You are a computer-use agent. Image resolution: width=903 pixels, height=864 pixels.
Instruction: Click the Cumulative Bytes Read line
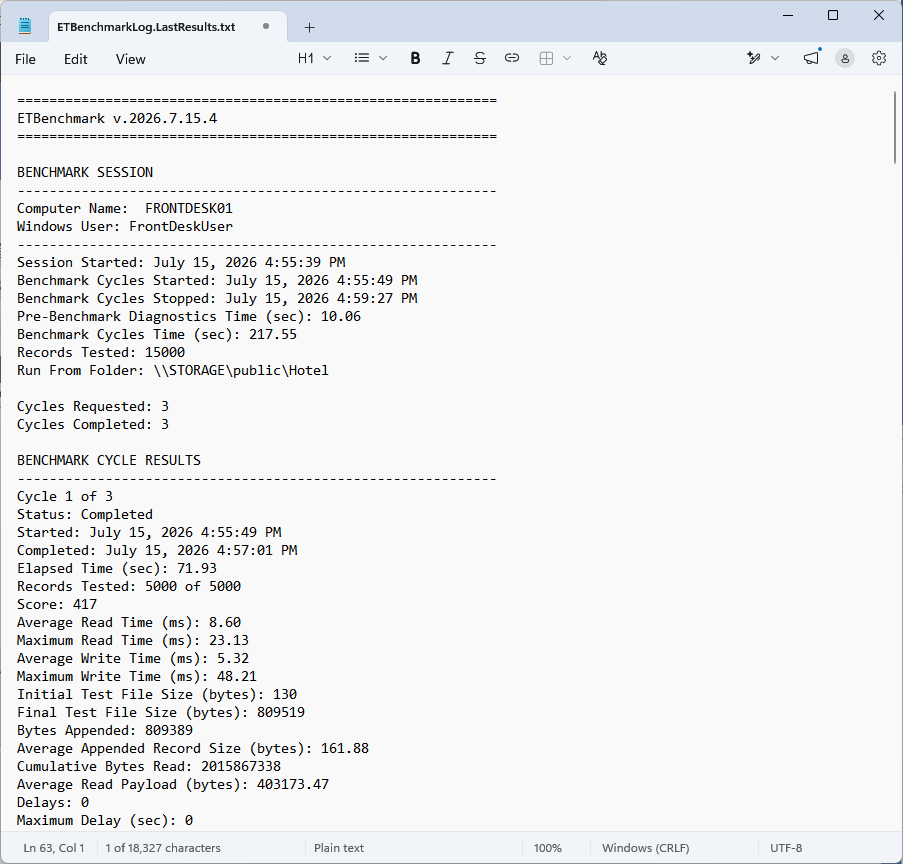(x=149, y=767)
